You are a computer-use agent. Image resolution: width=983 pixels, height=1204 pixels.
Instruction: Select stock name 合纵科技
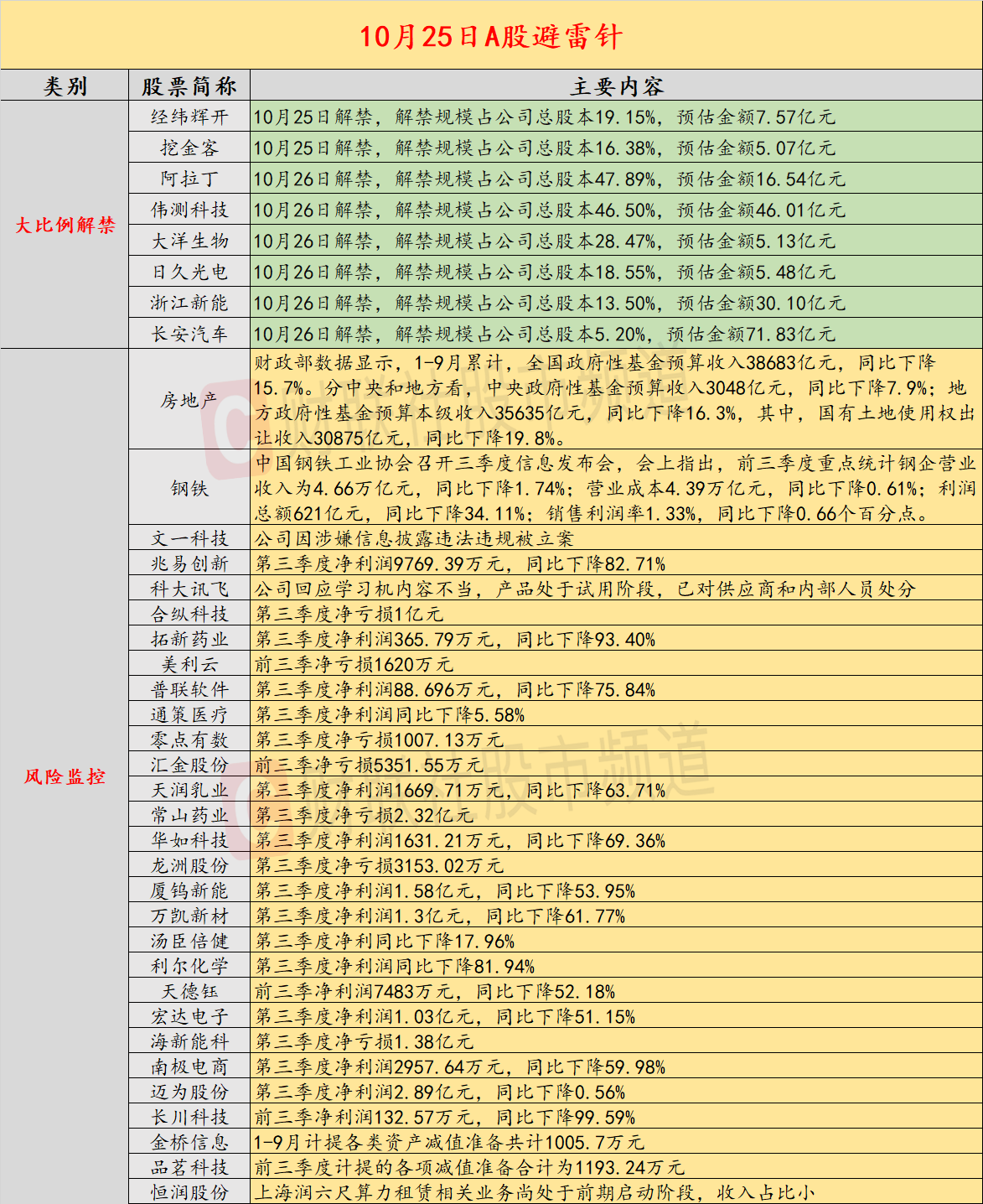[x=189, y=614]
